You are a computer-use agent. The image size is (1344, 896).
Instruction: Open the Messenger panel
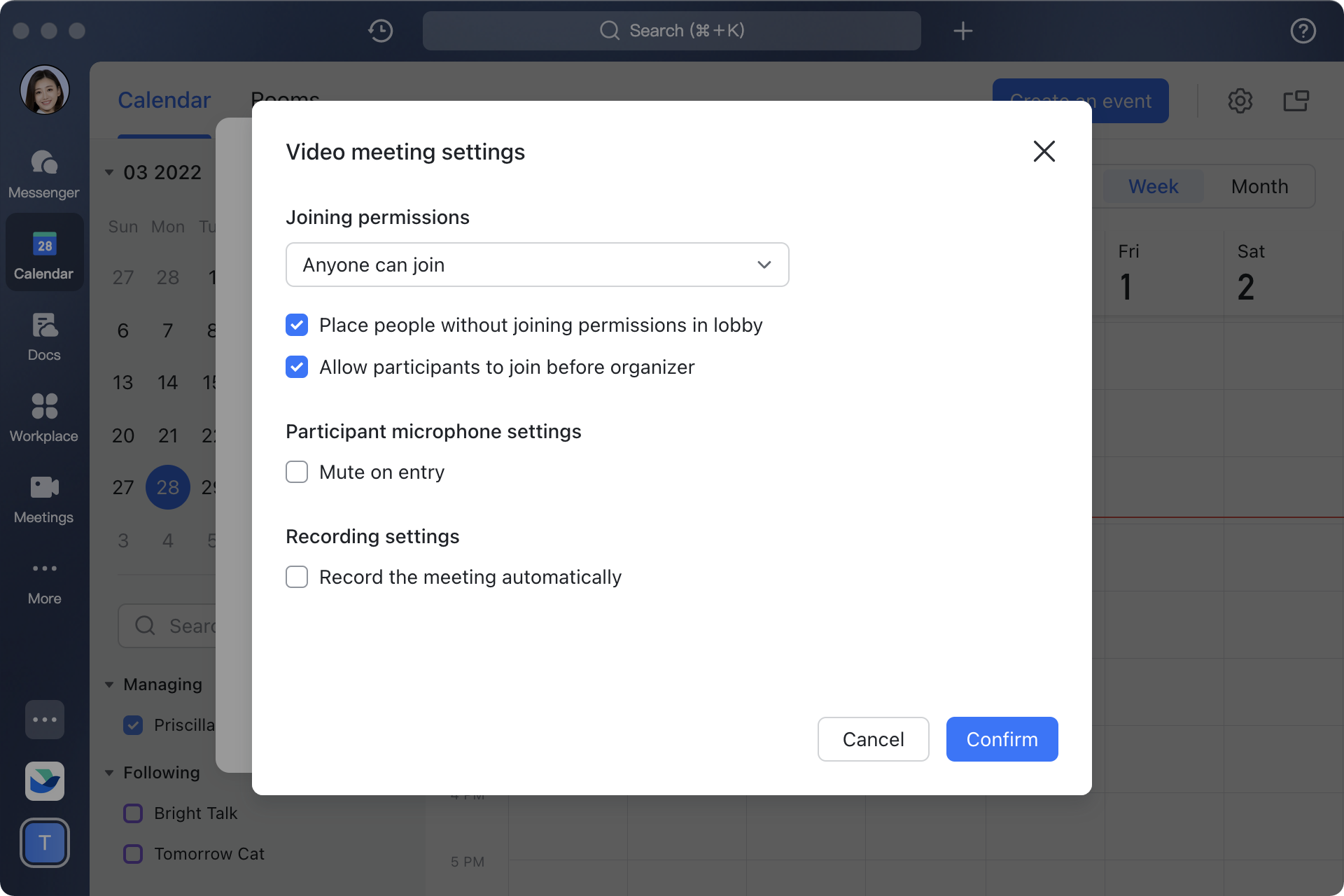43,171
